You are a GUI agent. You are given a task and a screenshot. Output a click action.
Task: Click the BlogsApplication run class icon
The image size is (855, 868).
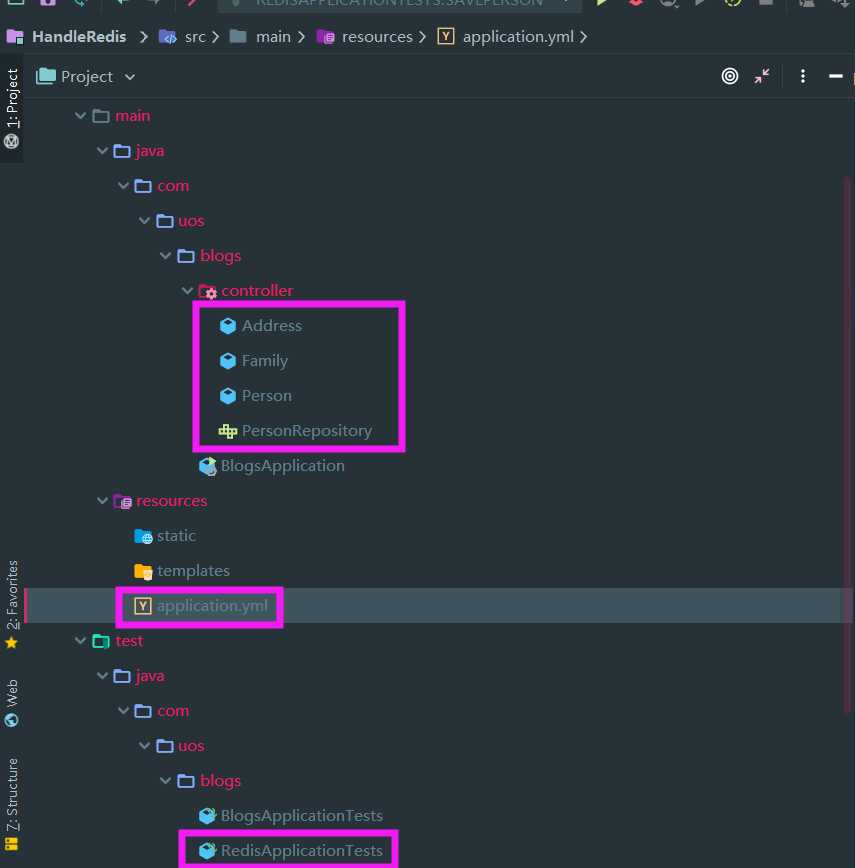(x=208, y=466)
